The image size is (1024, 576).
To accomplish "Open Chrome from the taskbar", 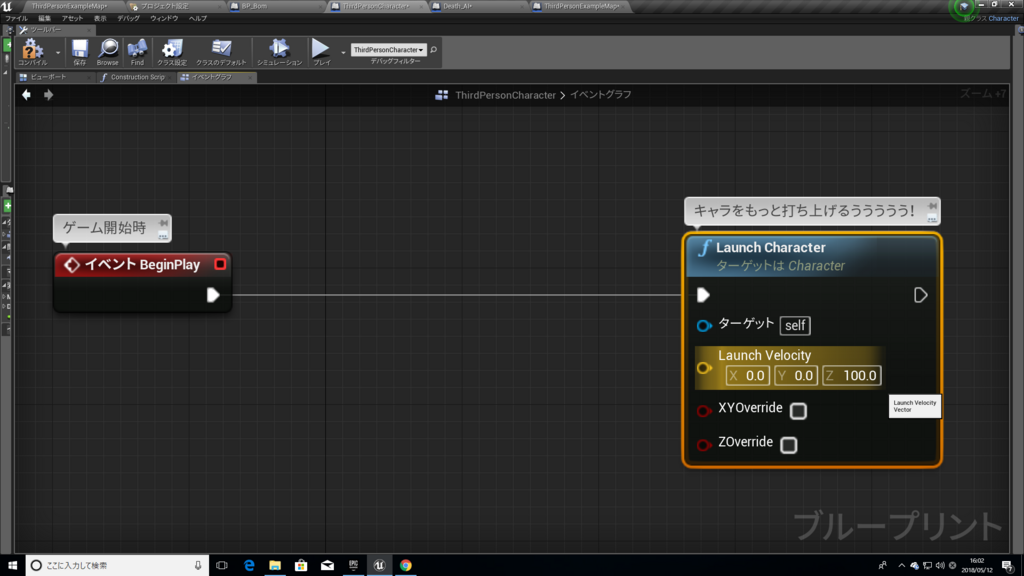I will 406,565.
